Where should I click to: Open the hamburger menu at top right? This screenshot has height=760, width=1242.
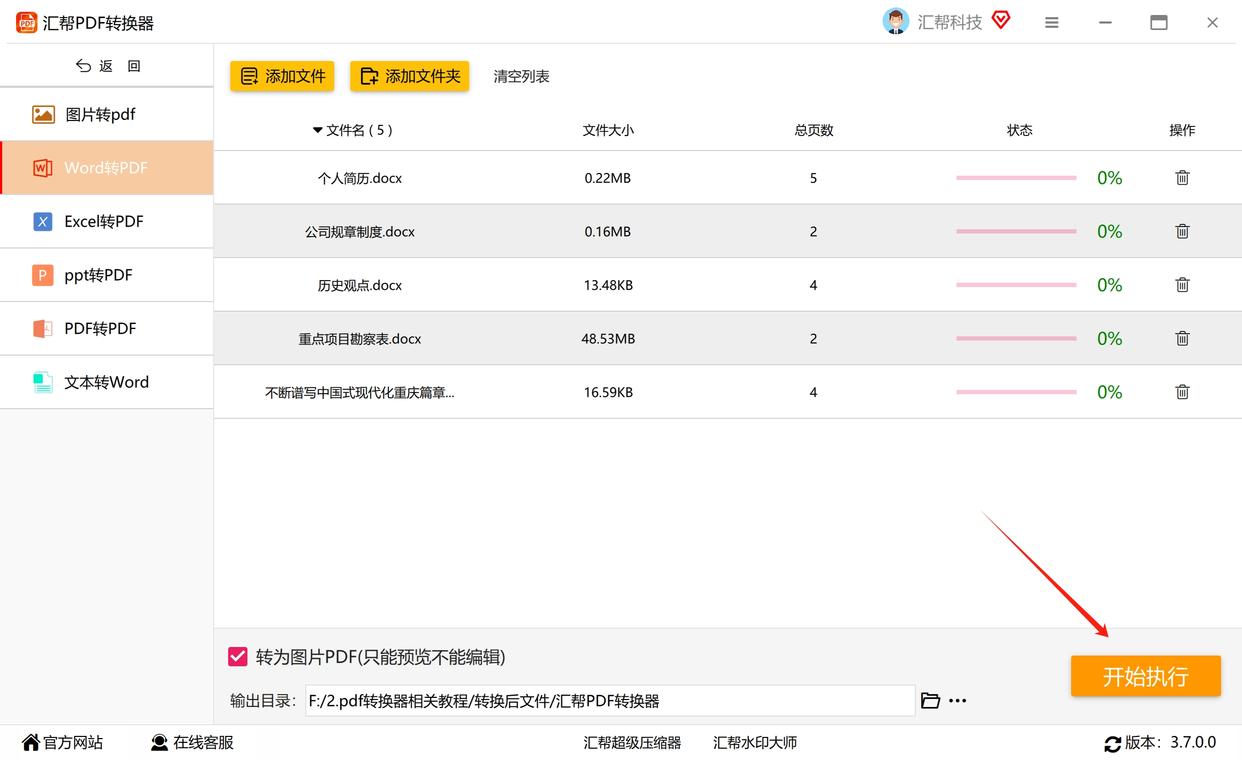tap(1051, 21)
